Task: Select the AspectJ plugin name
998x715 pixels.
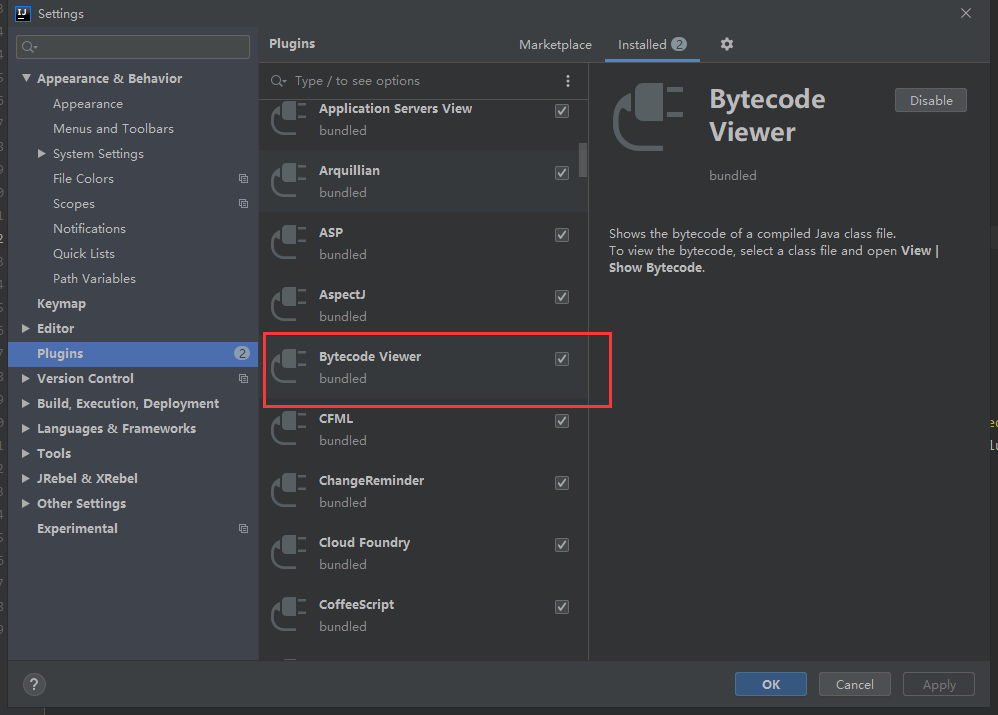Action: pyautogui.click(x=342, y=295)
